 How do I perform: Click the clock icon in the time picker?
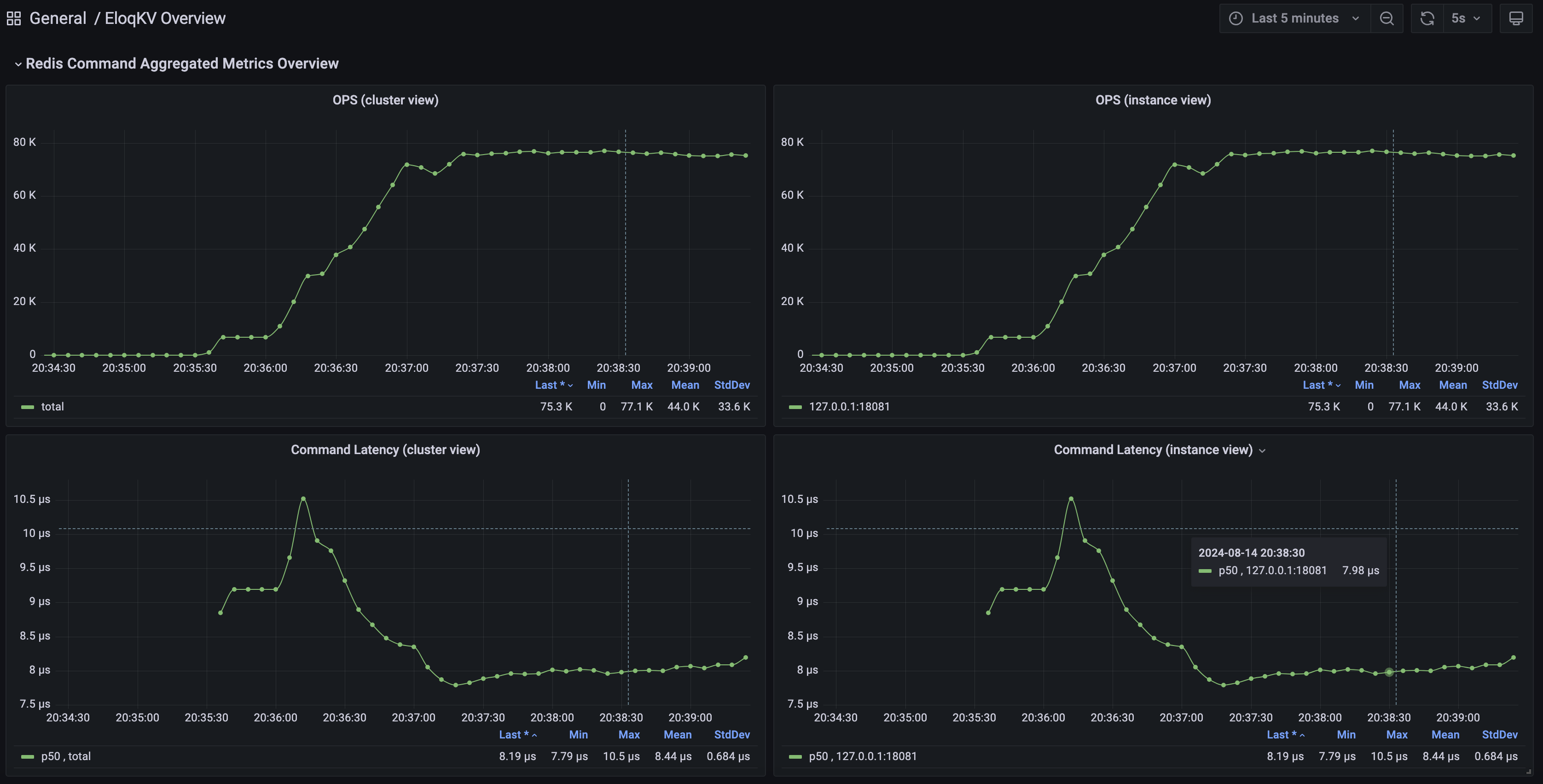tap(1236, 18)
